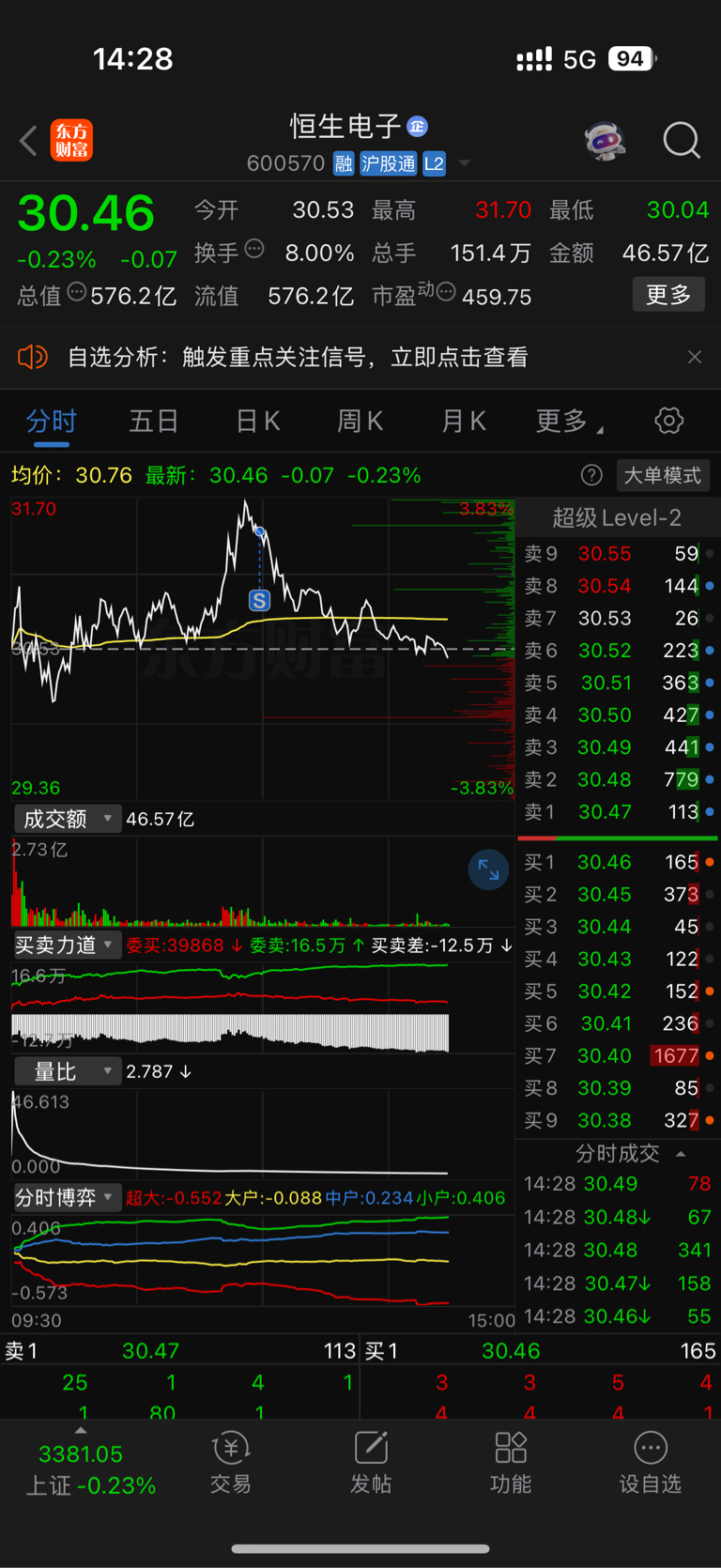Select 买7 order row with 1677
This screenshot has height=1568, width=721.
(619, 1056)
